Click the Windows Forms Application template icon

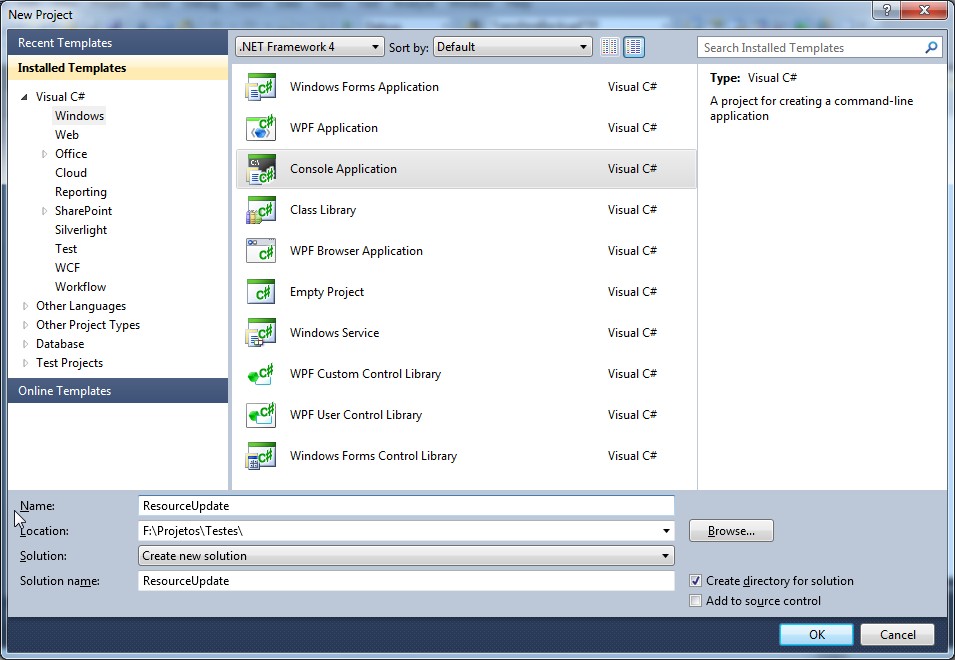click(x=261, y=87)
